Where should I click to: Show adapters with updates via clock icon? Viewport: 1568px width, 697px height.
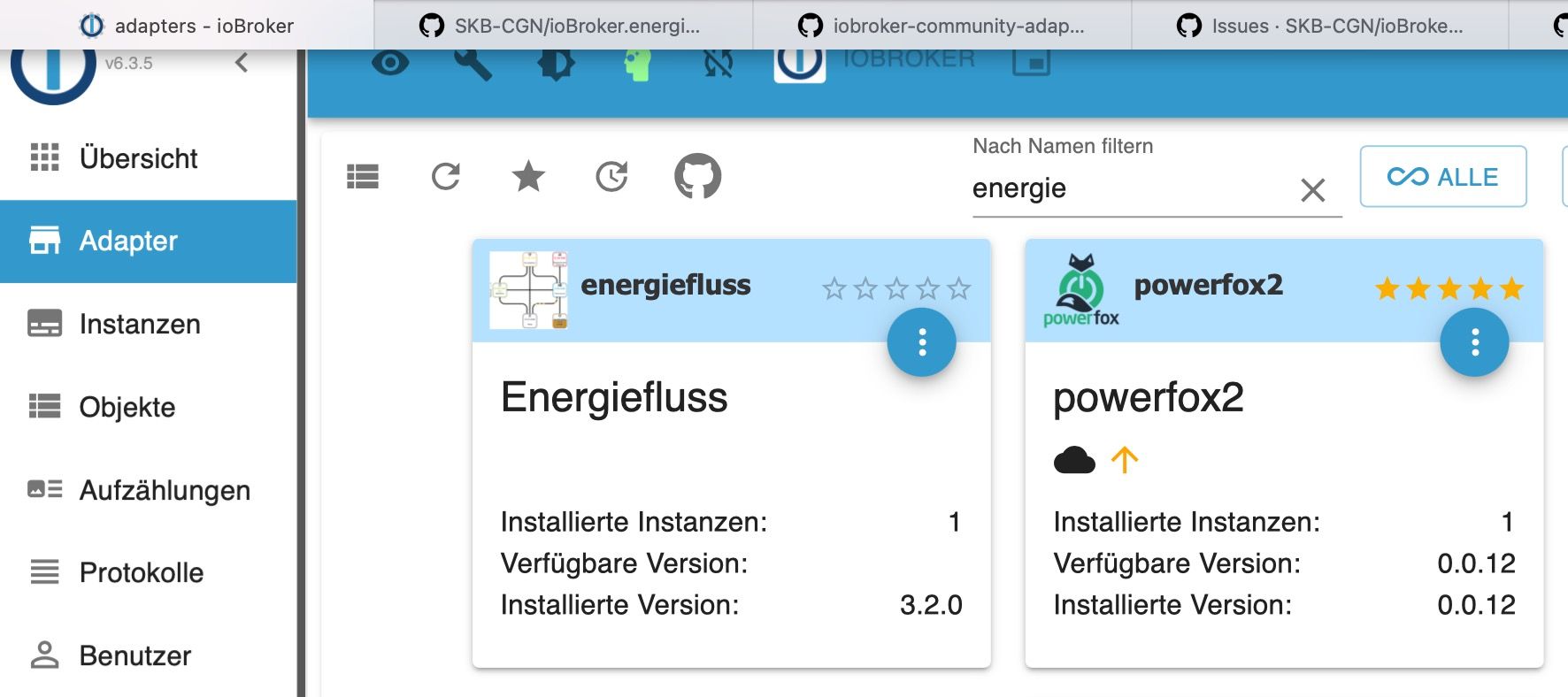(x=612, y=177)
